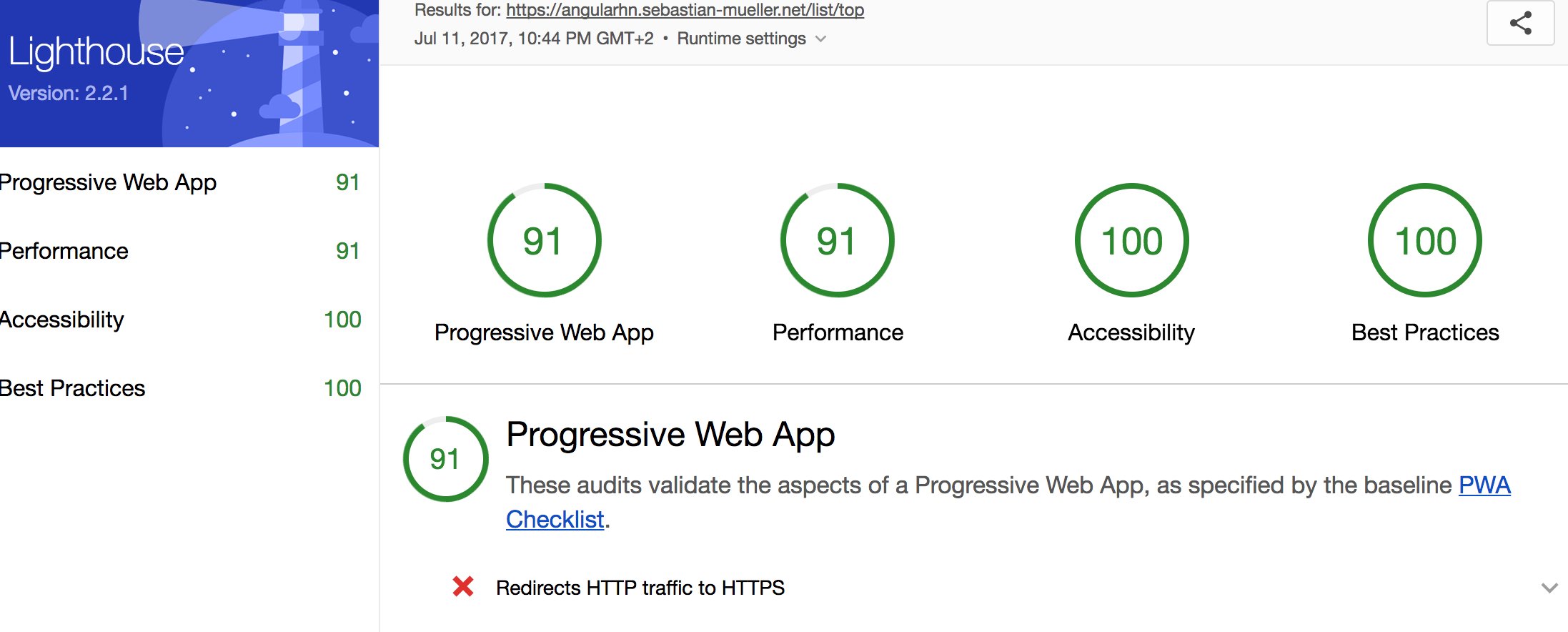Click the section's small 91 score gauge
Viewport: 1568px width, 632px height.
tap(445, 459)
